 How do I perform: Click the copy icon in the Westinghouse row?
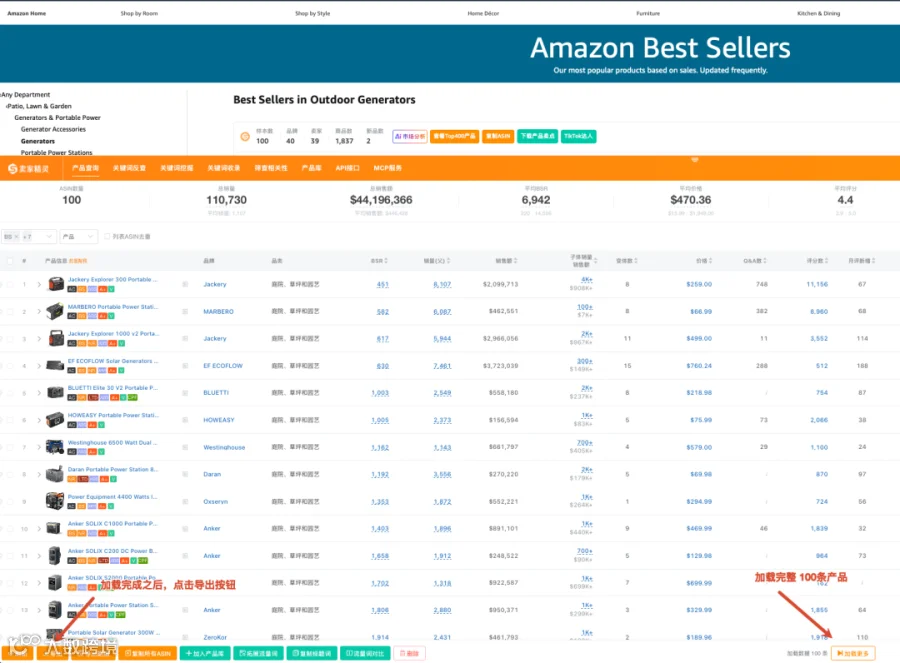coord(185,447)
